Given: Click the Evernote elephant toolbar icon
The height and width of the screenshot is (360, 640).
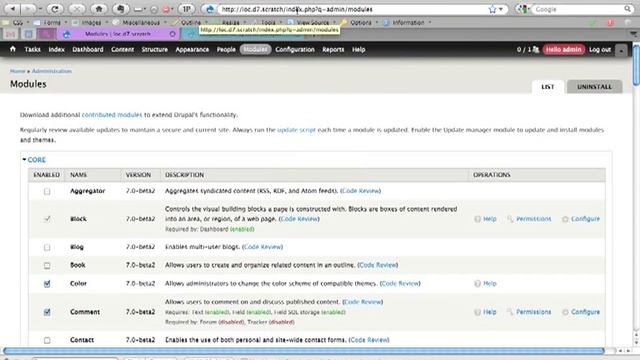Looking at the screenshot, I should (121, 9).
